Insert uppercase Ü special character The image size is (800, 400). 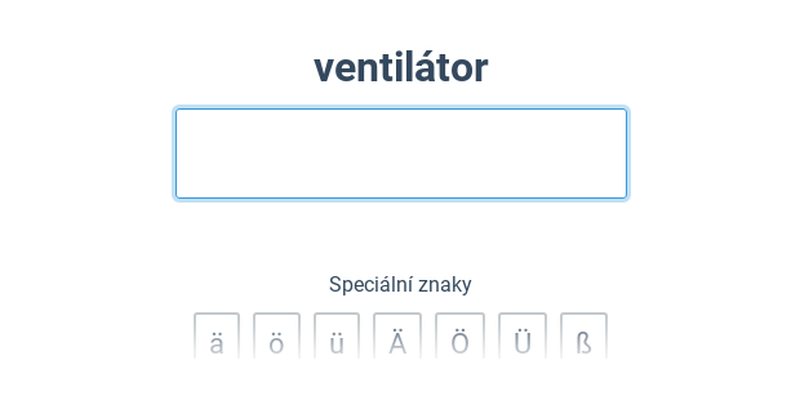[x=522, y=338]
